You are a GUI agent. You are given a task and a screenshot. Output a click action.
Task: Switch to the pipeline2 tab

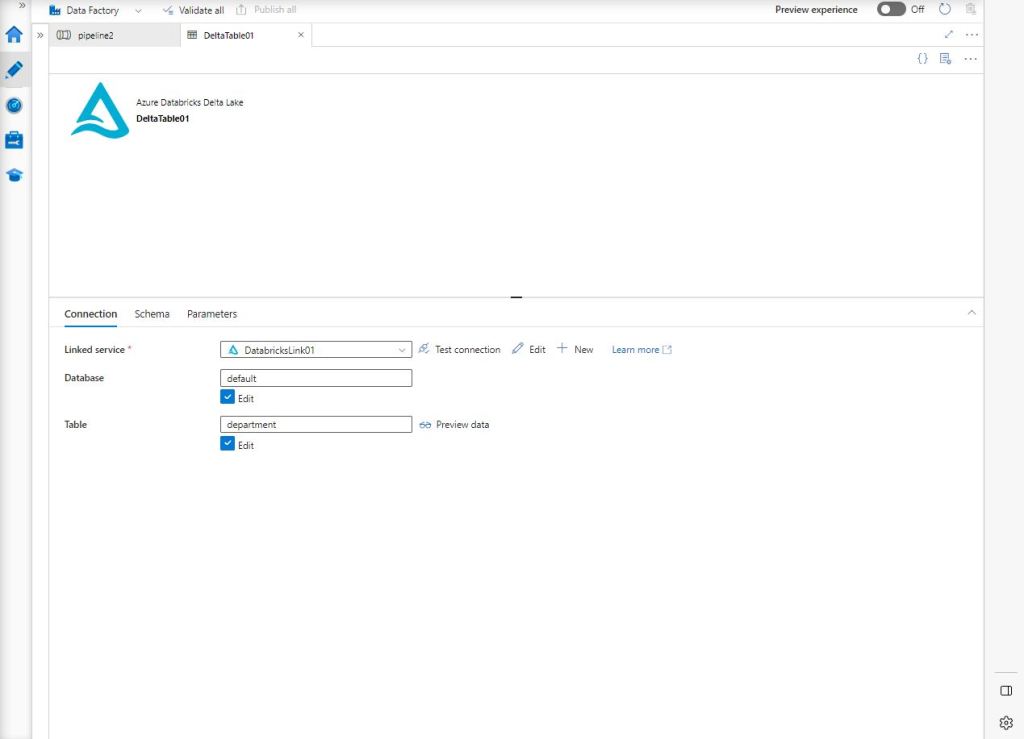click(95, 35)
